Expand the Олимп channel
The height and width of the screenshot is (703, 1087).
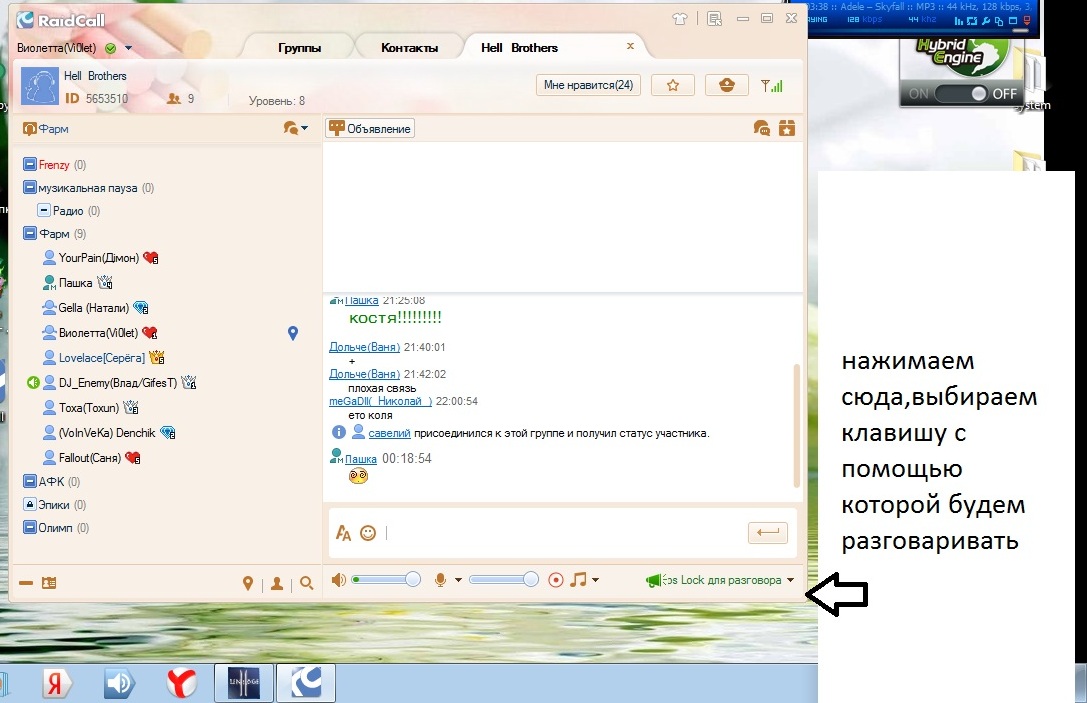coord(29,528)
